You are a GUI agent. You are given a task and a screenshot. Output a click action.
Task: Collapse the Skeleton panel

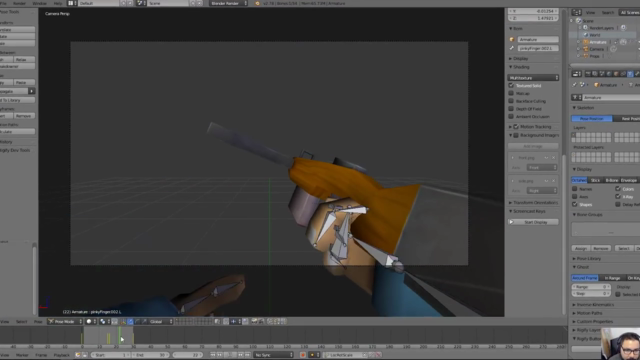click(585, 108)
